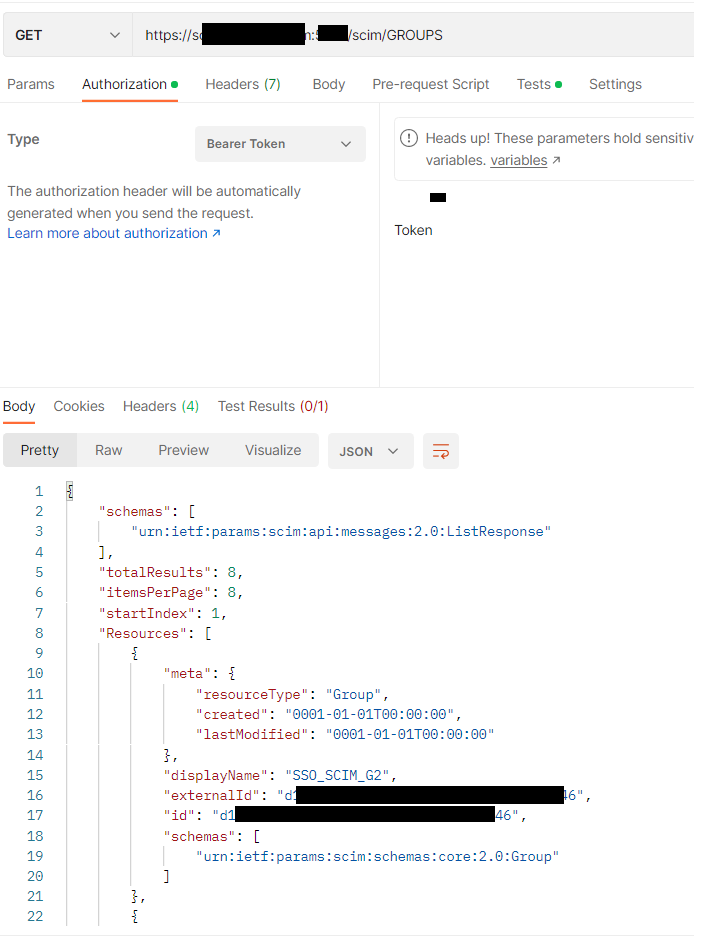Image resolution: width=701 pixels, height=943 pixels.
Task: Open the GET method dropdown
Action: [66, 35]
